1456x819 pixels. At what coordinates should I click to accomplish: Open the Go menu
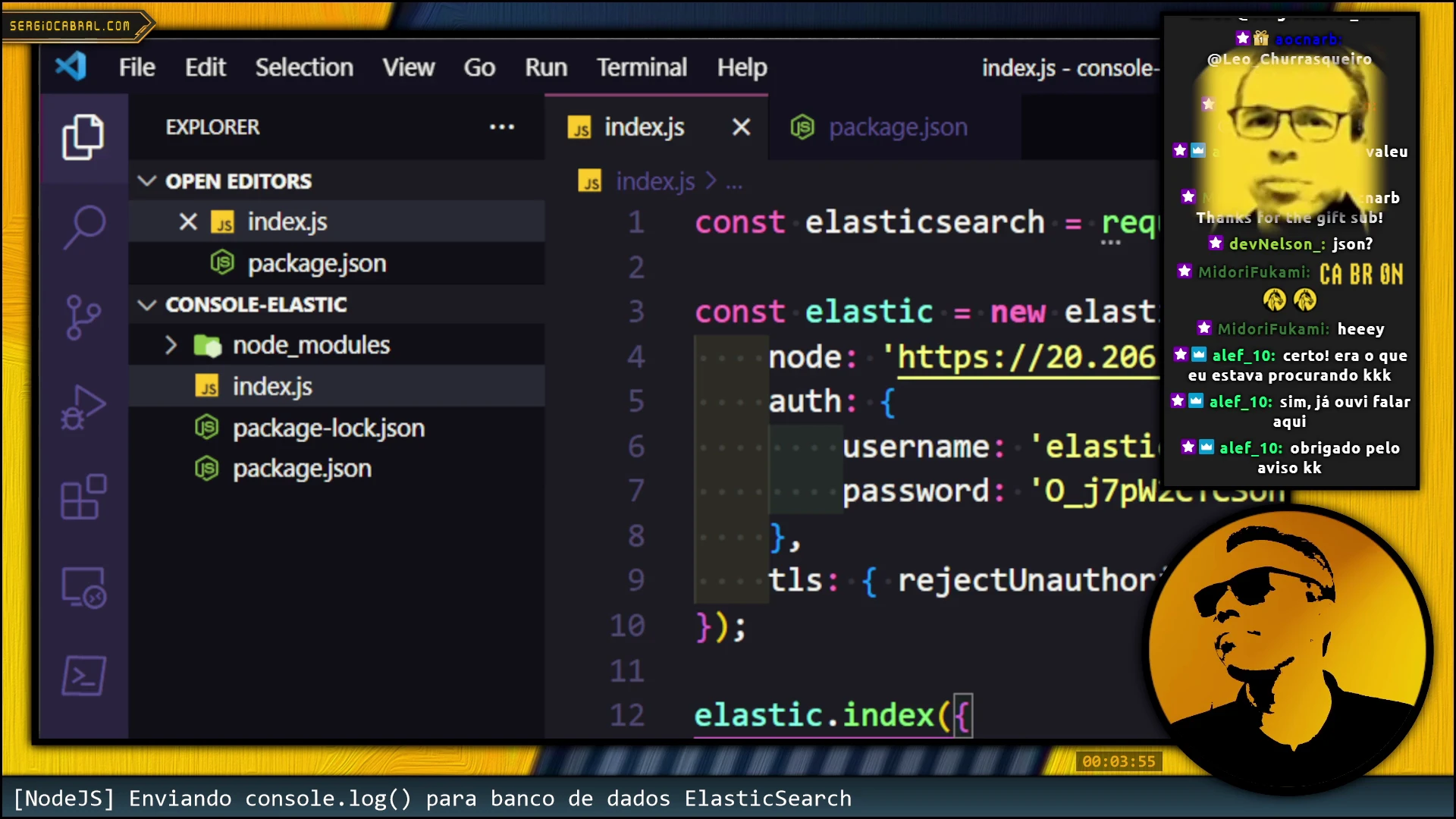(x=479, y=67)
